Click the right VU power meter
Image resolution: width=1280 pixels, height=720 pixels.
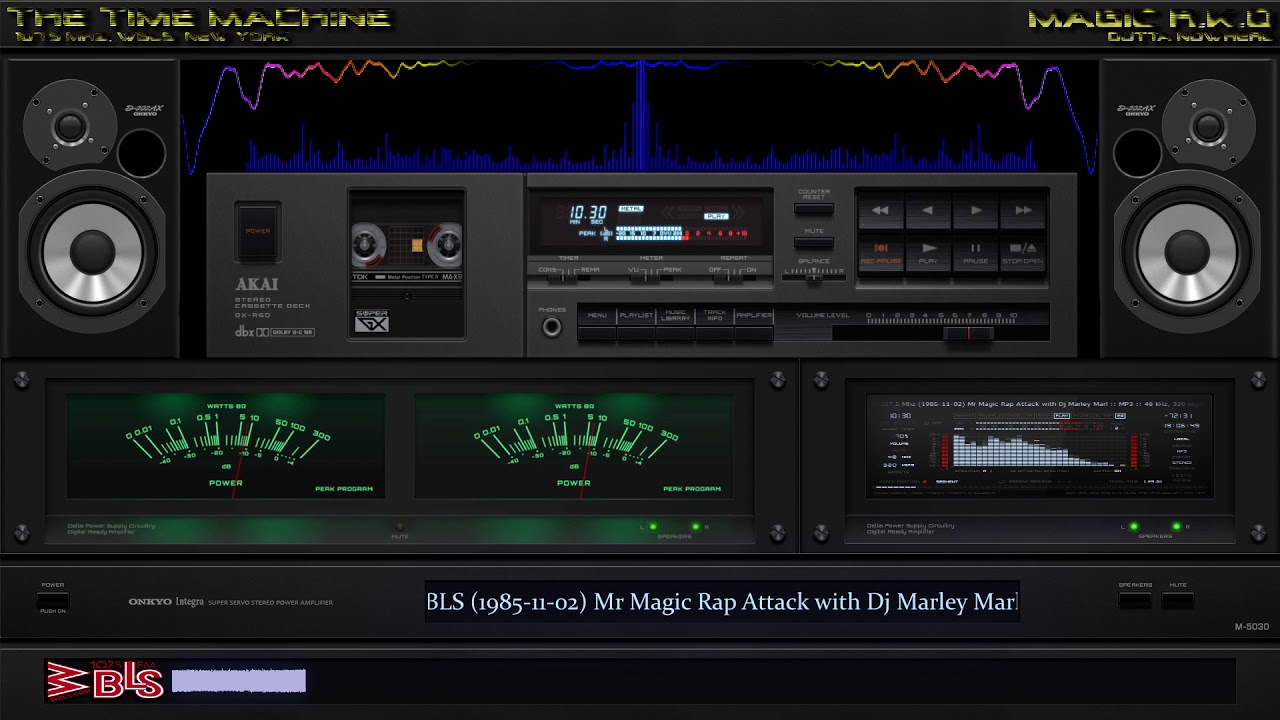pos(574,445)
